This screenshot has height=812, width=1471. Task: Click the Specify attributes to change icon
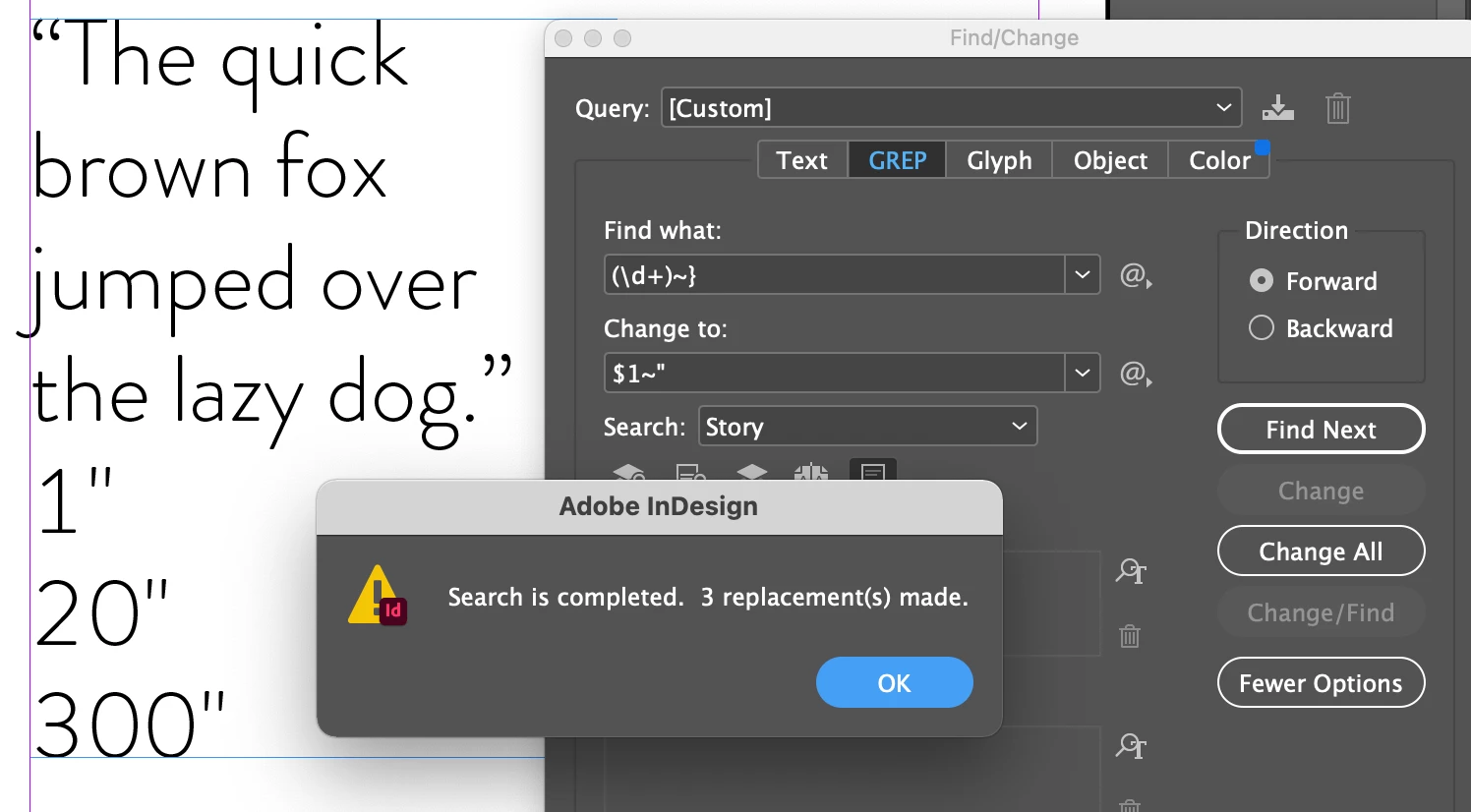[1131, 746]
